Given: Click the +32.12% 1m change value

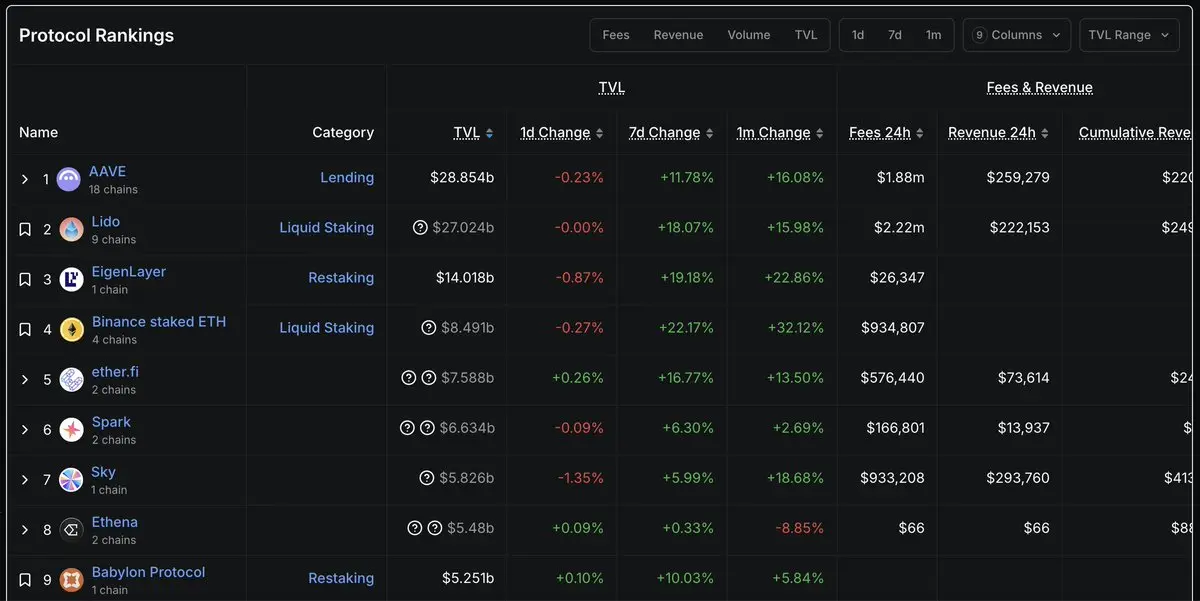Looking at the screenshot, I should coord(796,328).
